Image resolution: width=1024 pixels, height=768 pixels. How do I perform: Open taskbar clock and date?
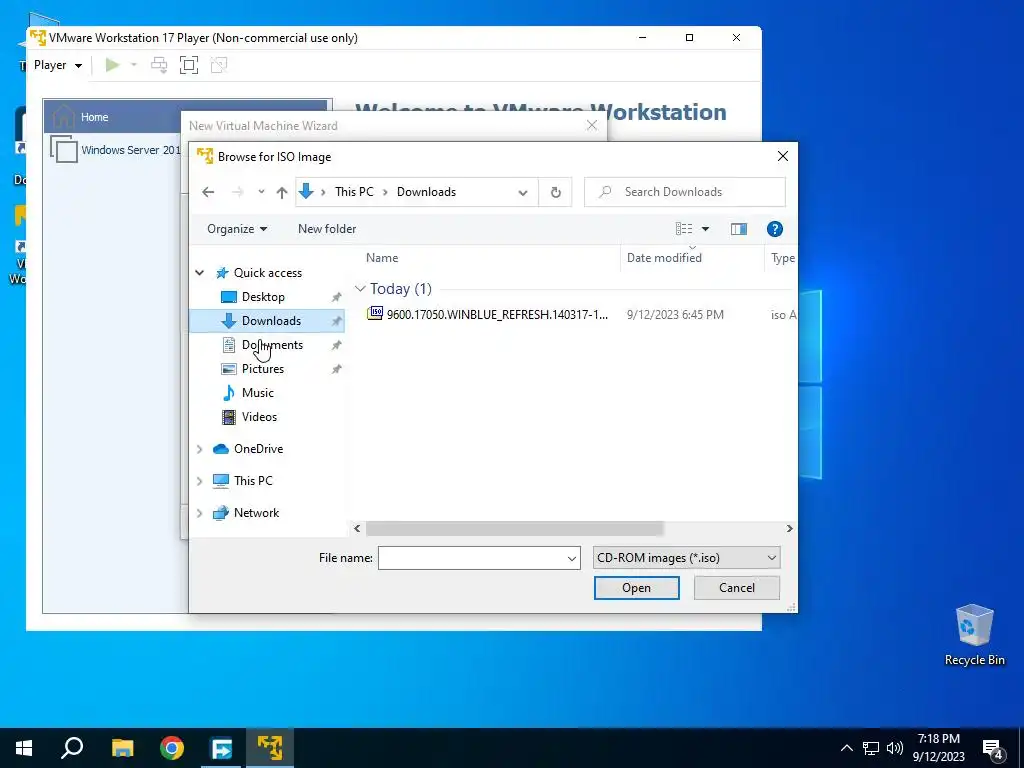click(x=938, y=748)
